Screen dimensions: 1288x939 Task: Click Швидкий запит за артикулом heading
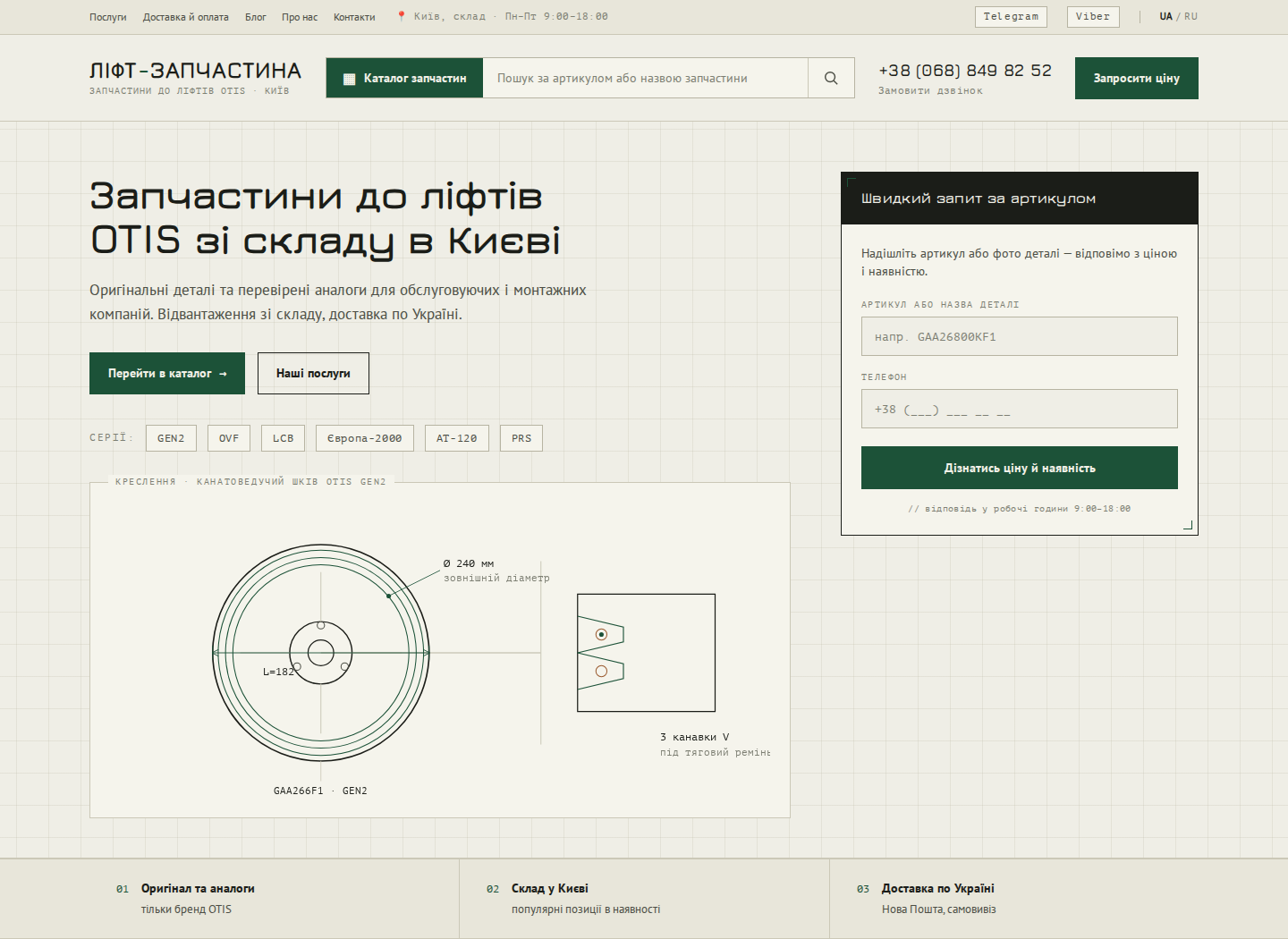979,199
